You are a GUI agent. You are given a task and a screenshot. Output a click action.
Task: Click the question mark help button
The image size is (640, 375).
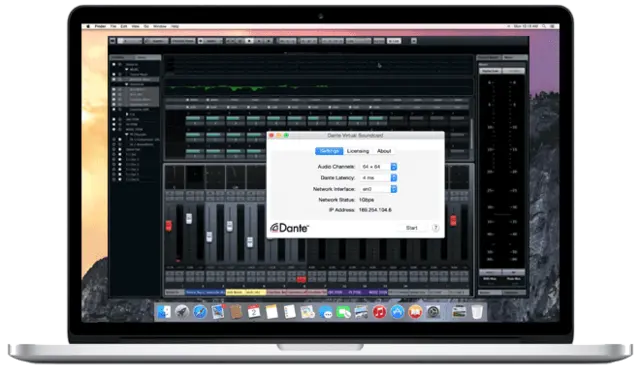tap(436, 228)
